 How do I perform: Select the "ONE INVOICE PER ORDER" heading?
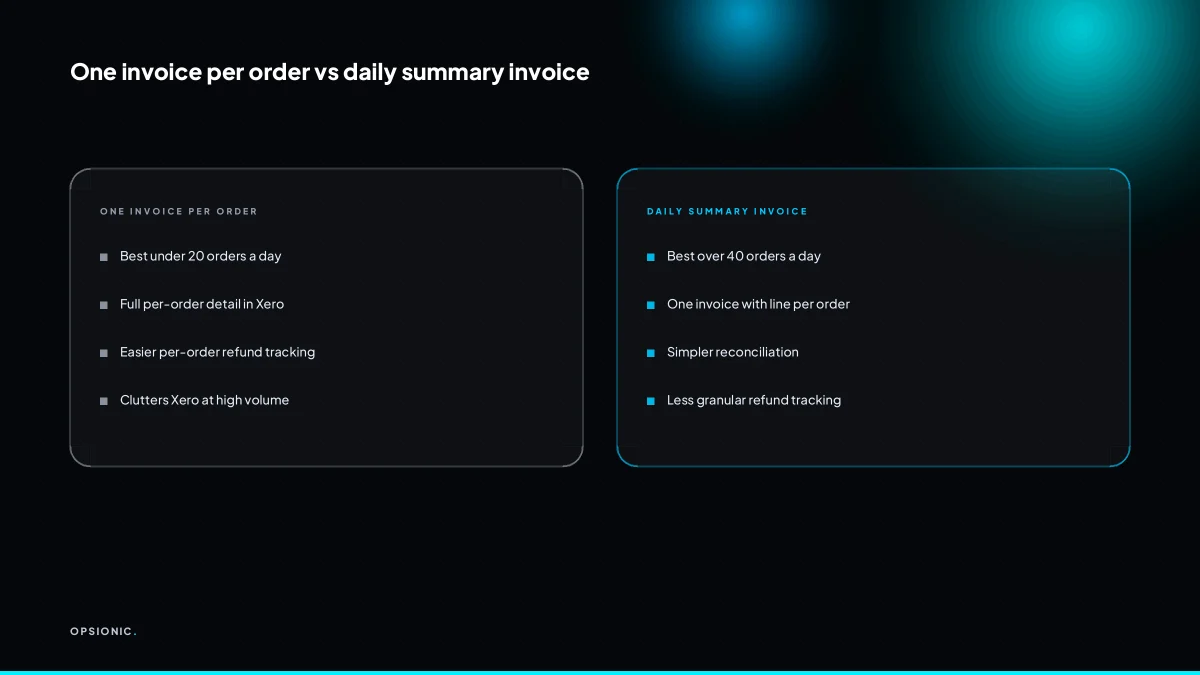(179, 212)
